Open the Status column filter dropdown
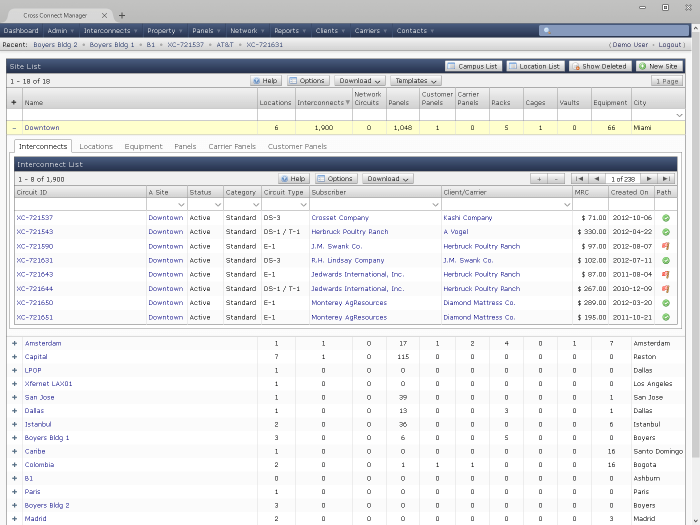 point(216,204)
